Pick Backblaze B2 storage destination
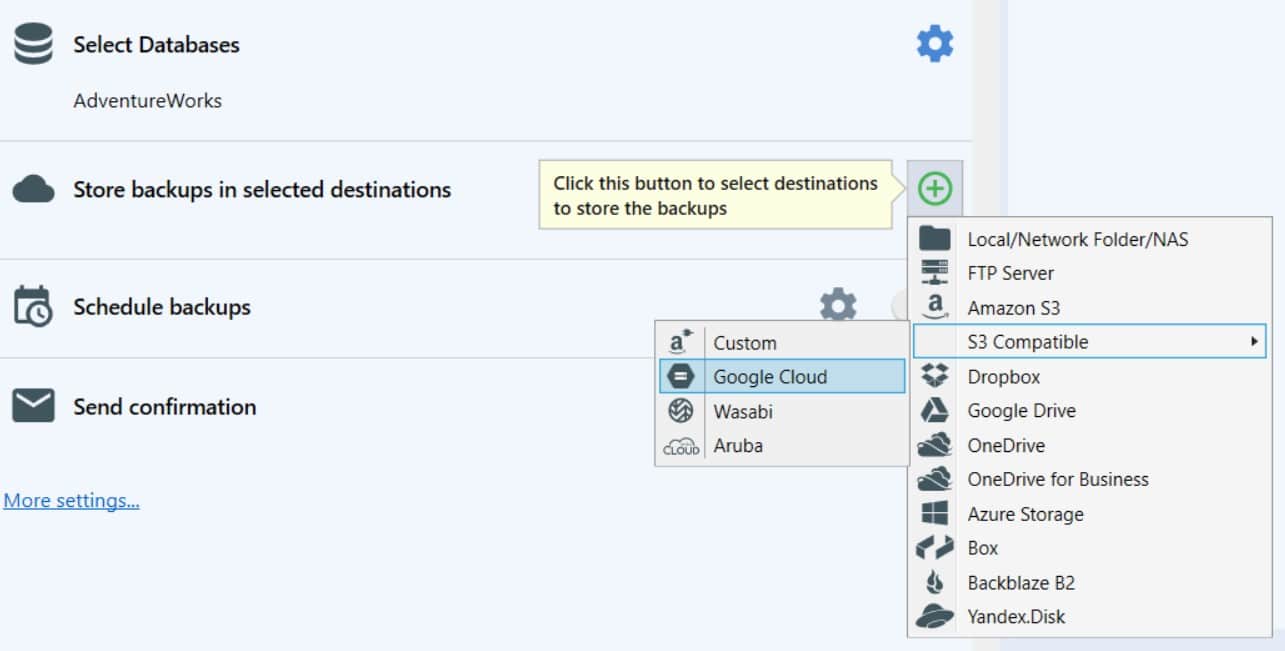This screenshot has width=1285, height=651. point(1023,582)
